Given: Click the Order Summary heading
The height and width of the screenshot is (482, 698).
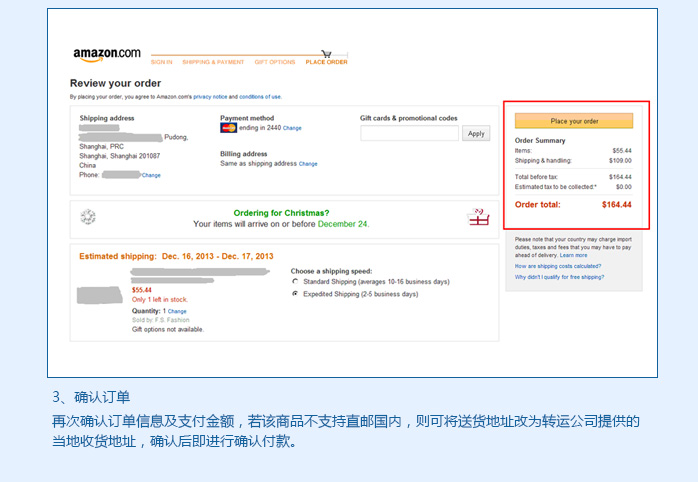Looking at the screenshot, I should [x=540, y=140].
